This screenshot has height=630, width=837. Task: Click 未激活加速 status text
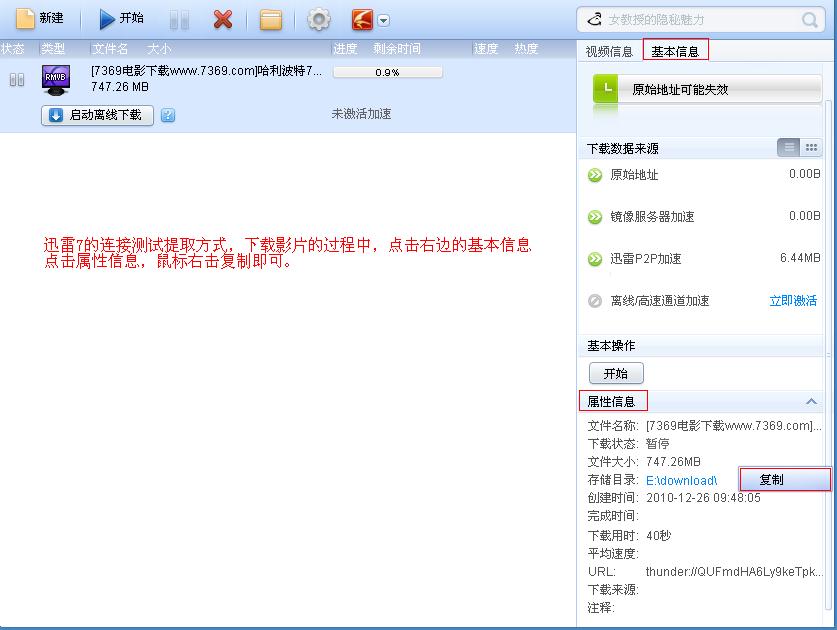point(361,114)
